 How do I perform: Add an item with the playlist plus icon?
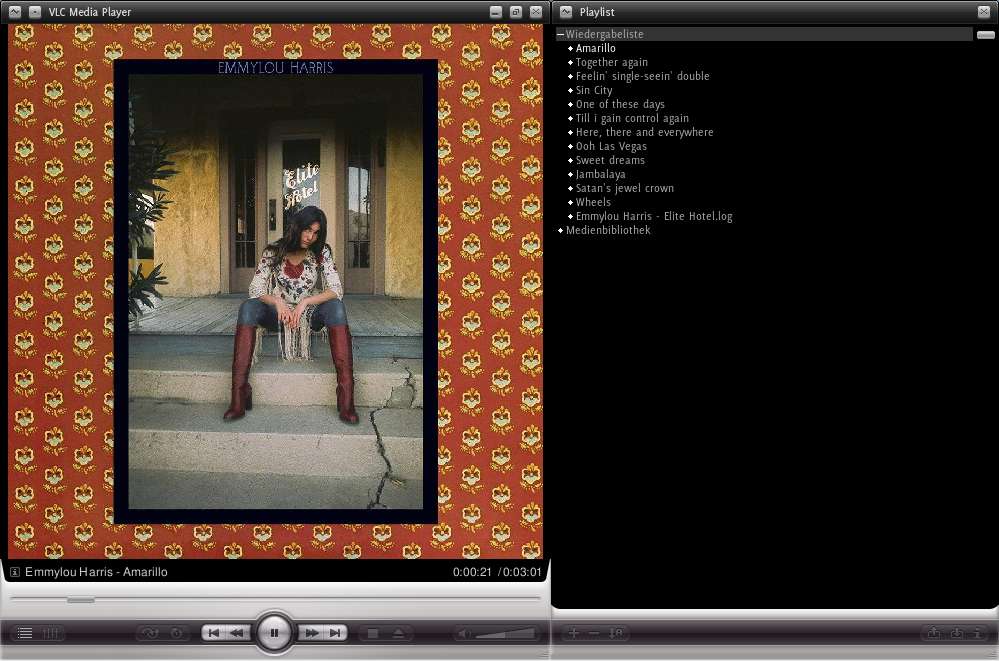point(574,633)
